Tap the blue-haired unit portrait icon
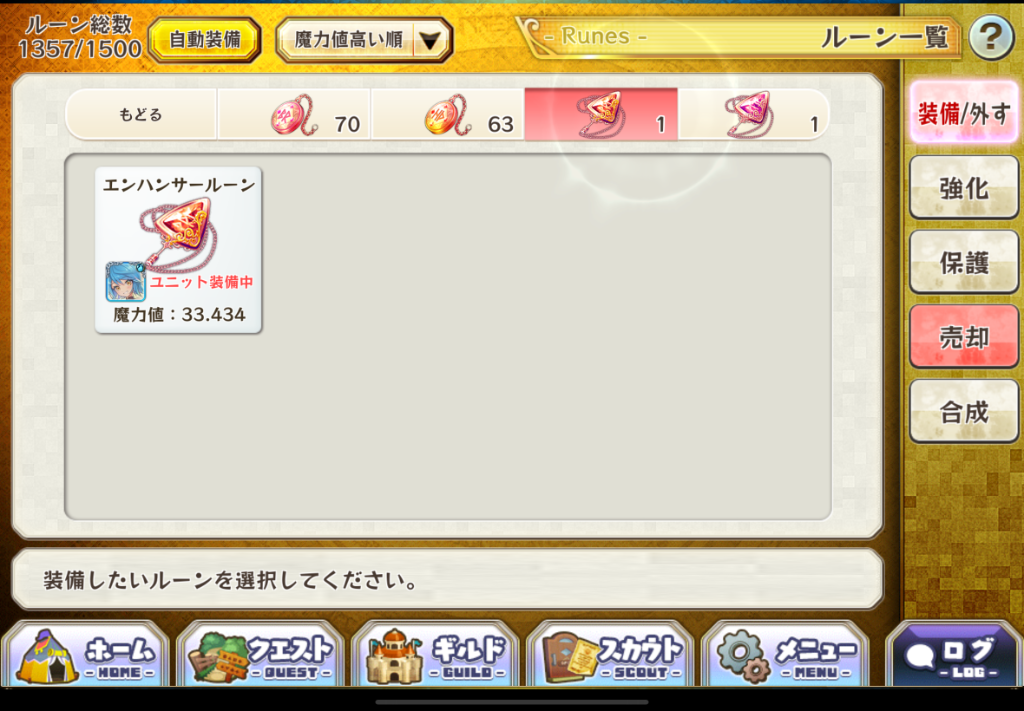The width and height of the screenshot is (1024, 711). click(125, 281)
